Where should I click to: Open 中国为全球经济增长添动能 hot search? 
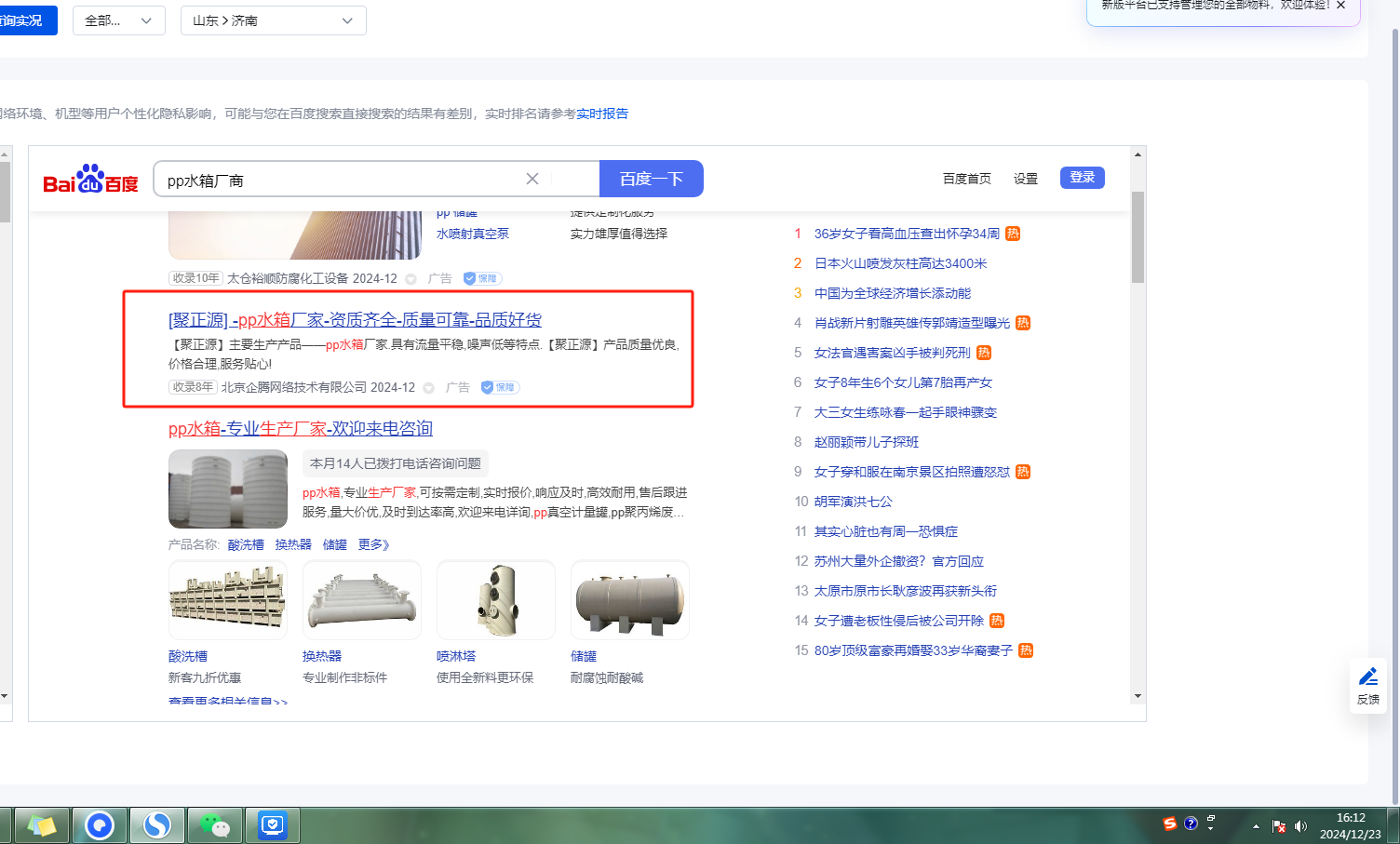pyautogui.click(x=893, y=293)
